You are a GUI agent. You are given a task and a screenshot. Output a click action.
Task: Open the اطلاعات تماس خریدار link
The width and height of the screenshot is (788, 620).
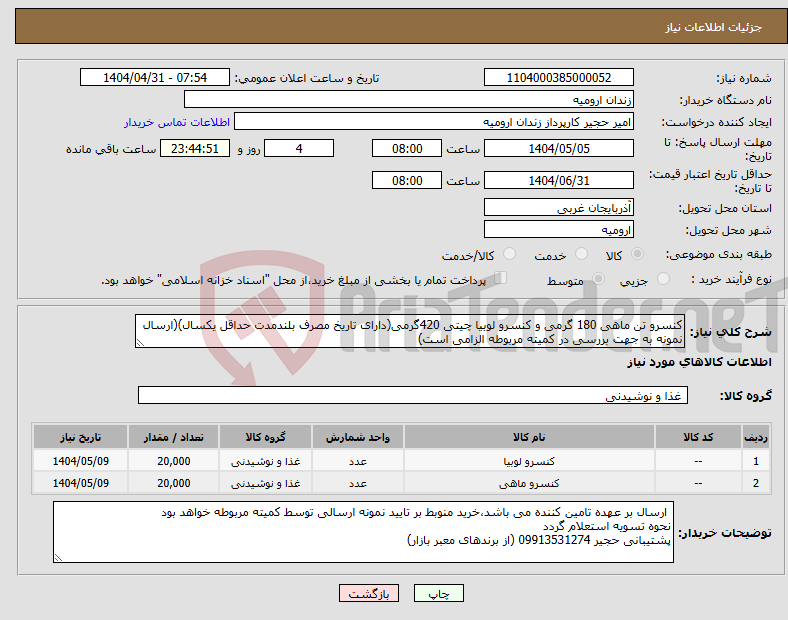[x=177, y=122]
